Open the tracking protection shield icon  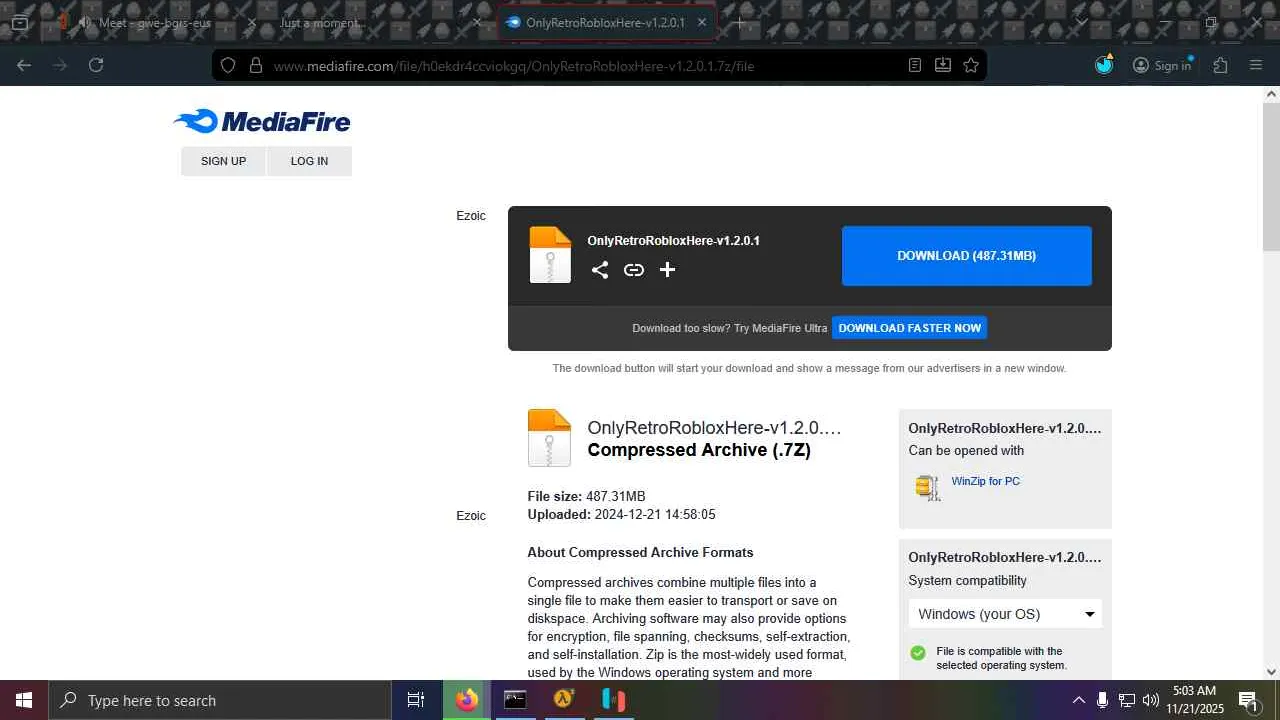[228, 65]
